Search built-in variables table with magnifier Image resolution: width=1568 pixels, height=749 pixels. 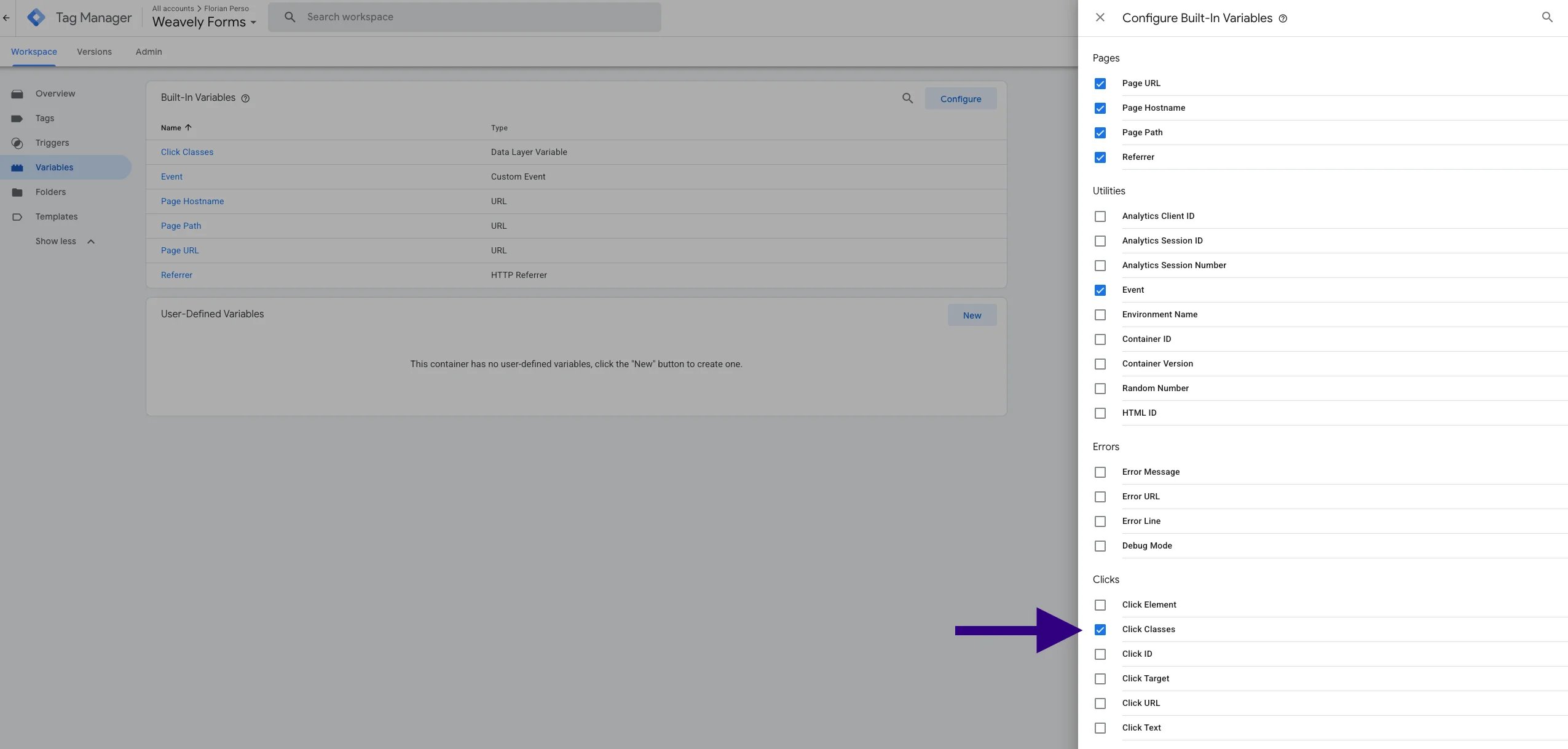point(907,98)
